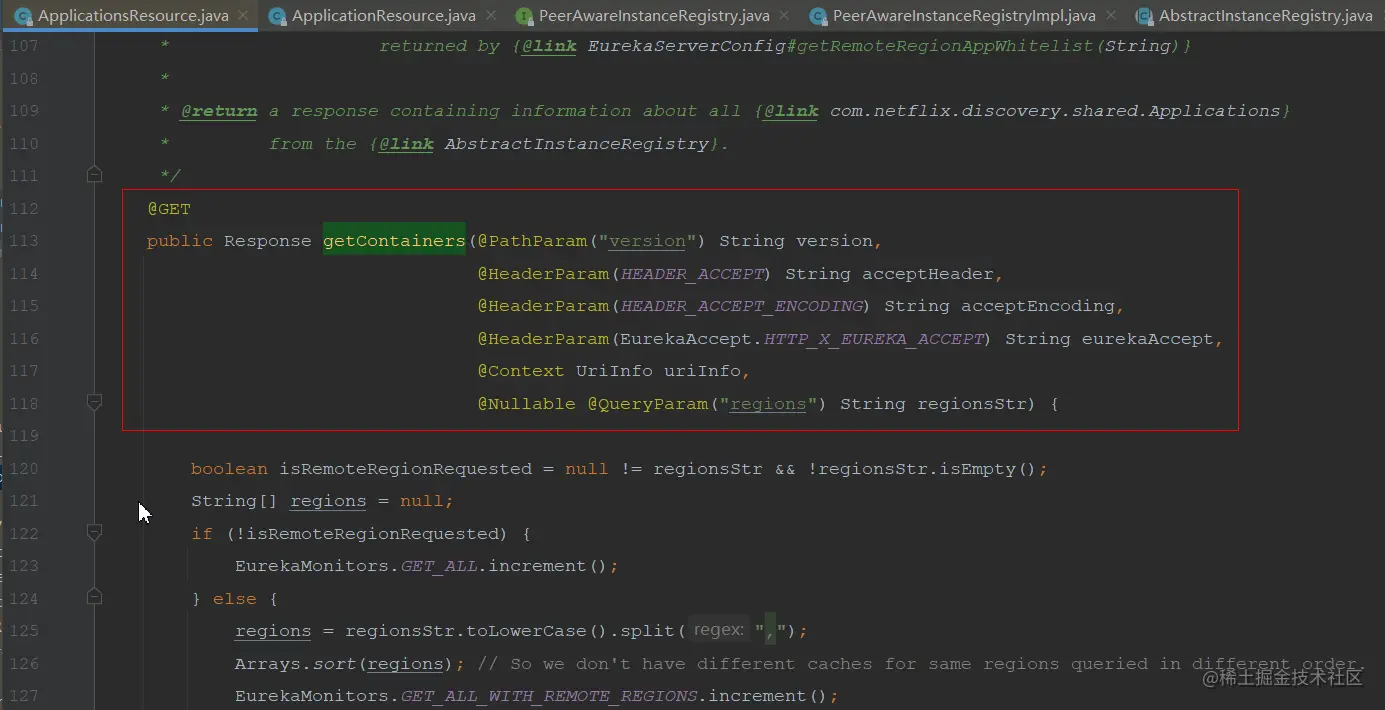
Task: Click the line number 112 in gutter
Action: pos(23,208)
